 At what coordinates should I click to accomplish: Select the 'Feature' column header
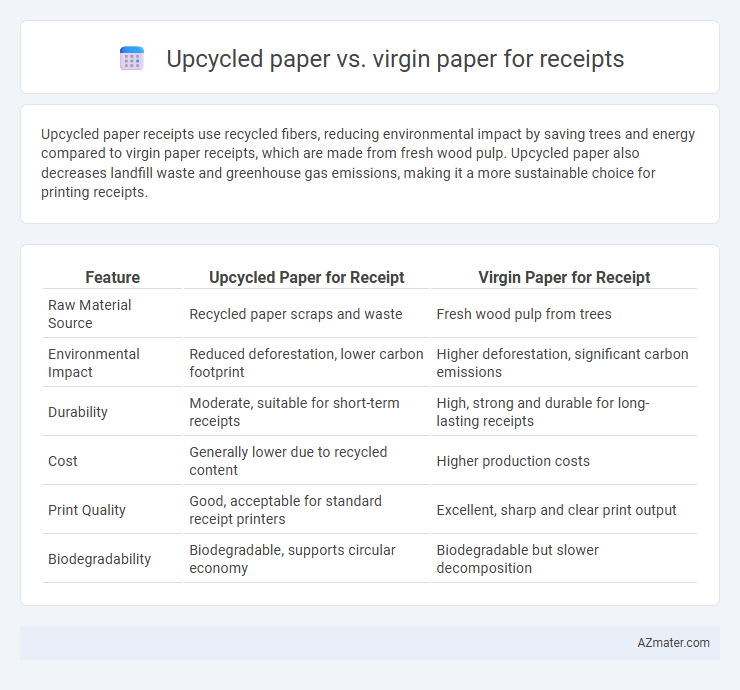pyautogui.click(x=112, y=278)
